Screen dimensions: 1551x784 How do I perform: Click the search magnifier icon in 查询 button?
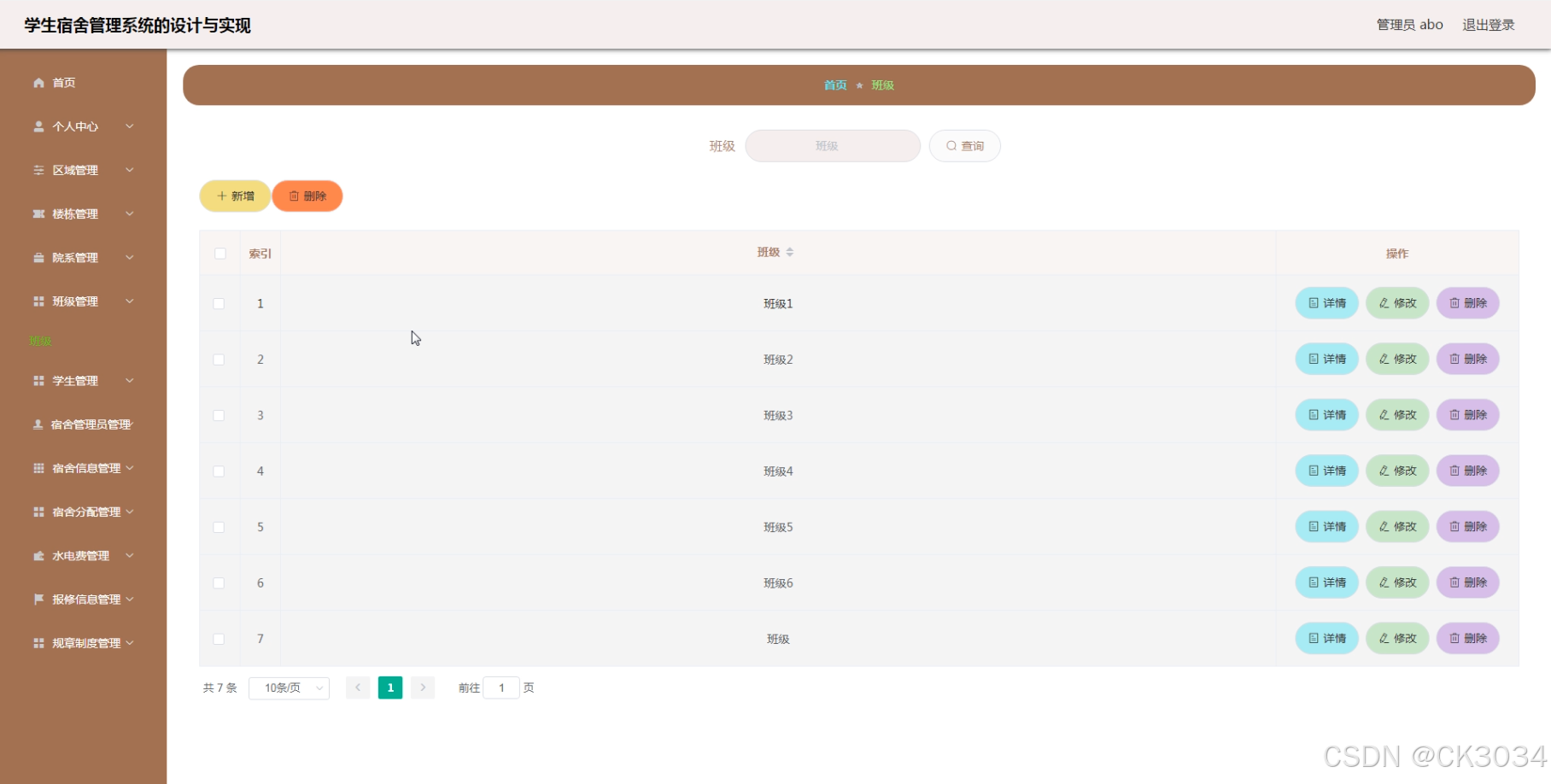951,145
